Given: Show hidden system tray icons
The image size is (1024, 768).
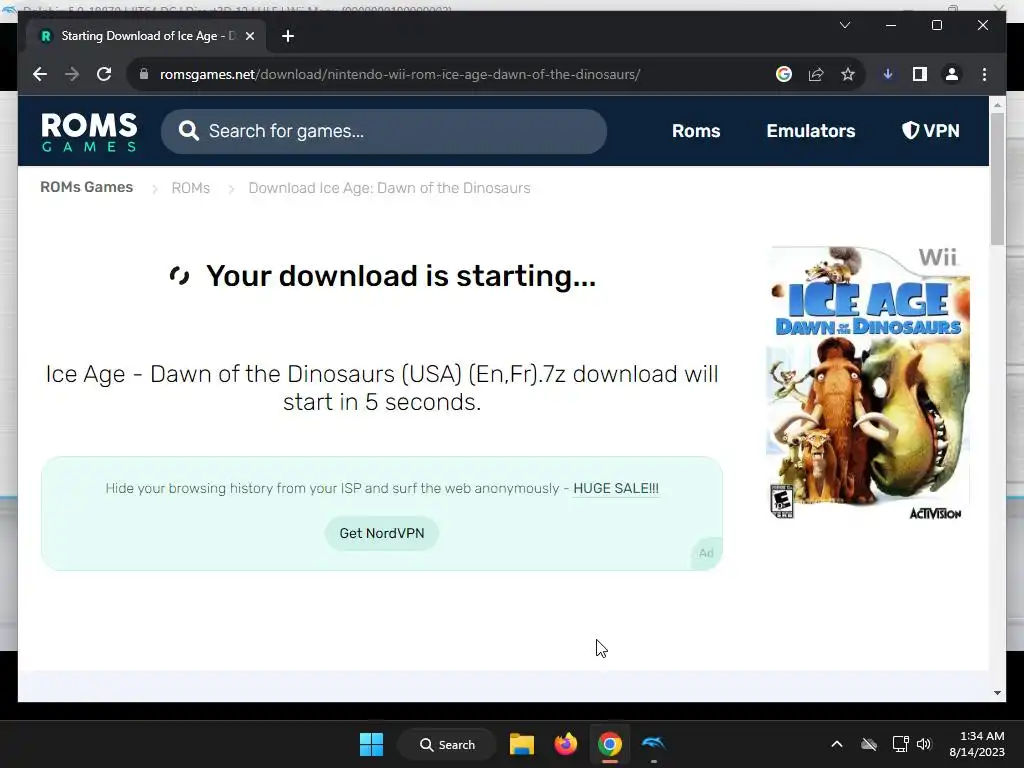Looking at the screenshot, I should click(x=837, y=744).
